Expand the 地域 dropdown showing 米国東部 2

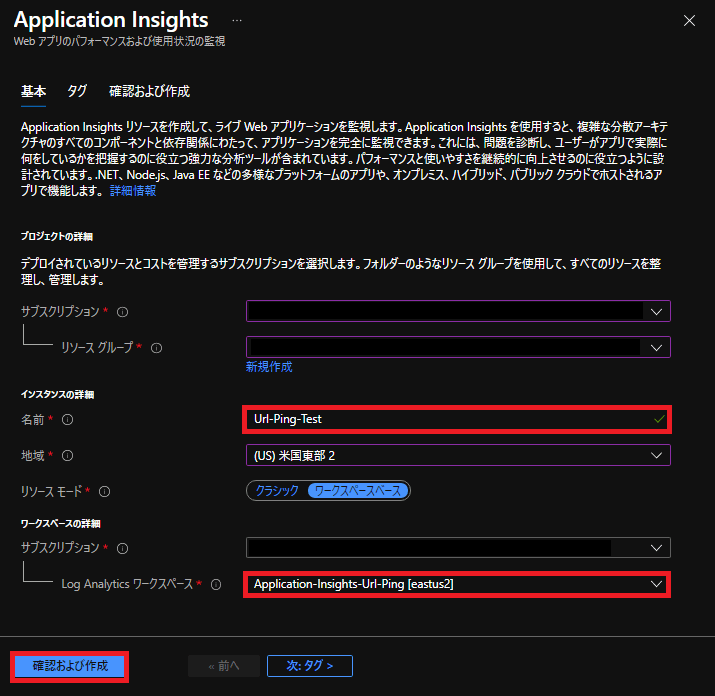[x=458, y=455]
